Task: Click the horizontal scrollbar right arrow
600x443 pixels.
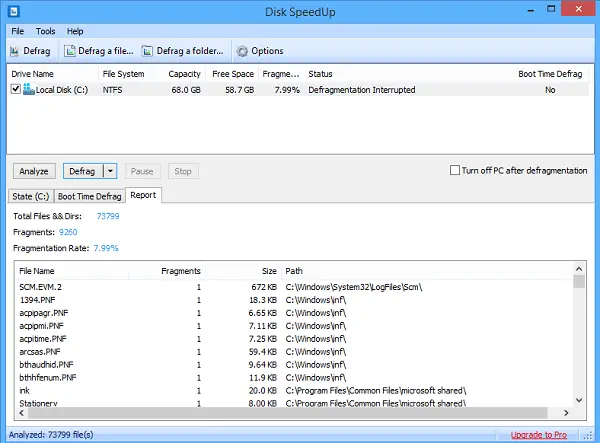Action: [566, 413]
